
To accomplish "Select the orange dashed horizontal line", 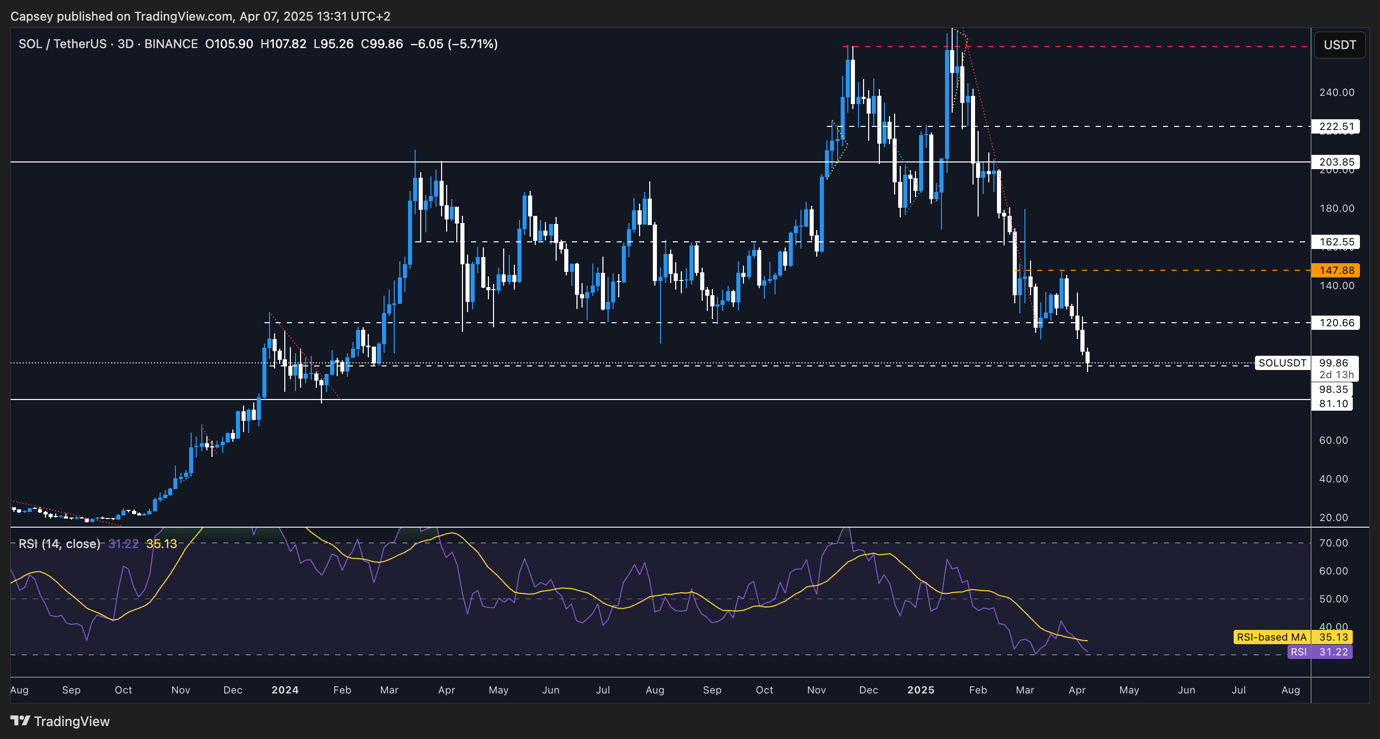I will click(1150, 270).
